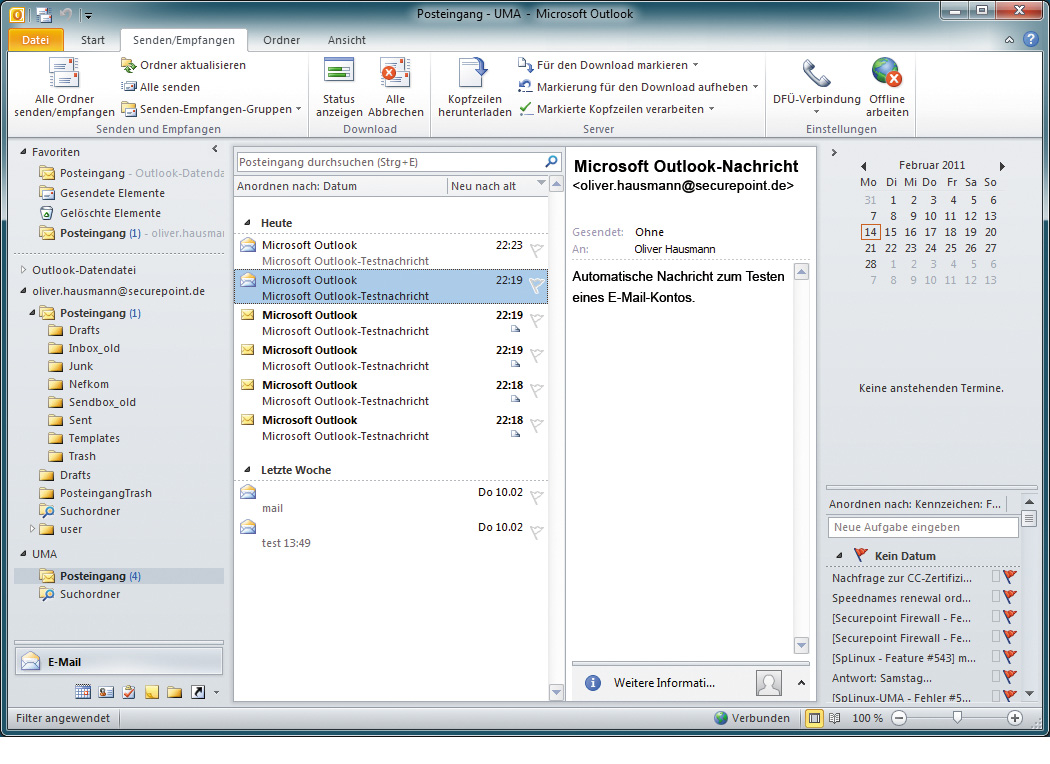
Task: Toggle the red flag on 'Nachfrage zur CC-Zertifizi...' task
Action: click(1010, 577)
